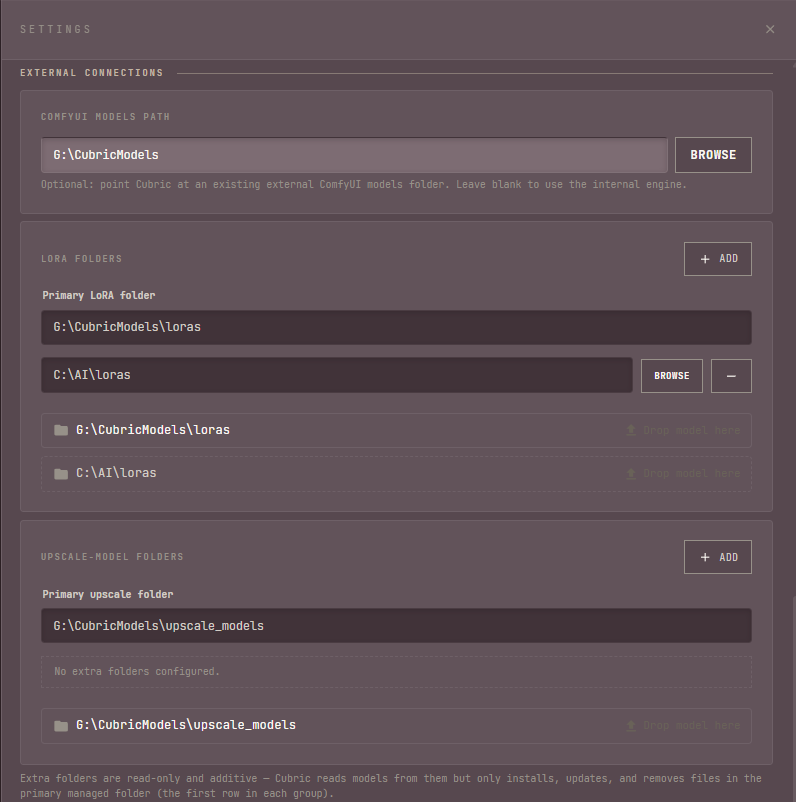Click the 'No extra folders configured.' text
796x802 pixels.
(x=137, y=672)
